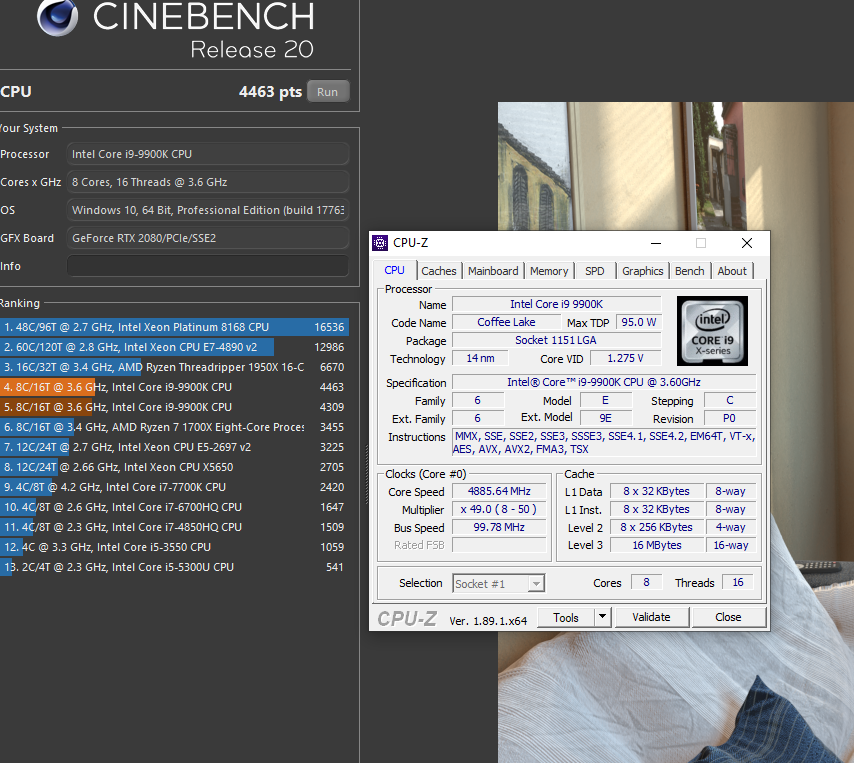Click the Multiplier value x 49.0
Screen dimensions: 854x763
coord(499,509)
